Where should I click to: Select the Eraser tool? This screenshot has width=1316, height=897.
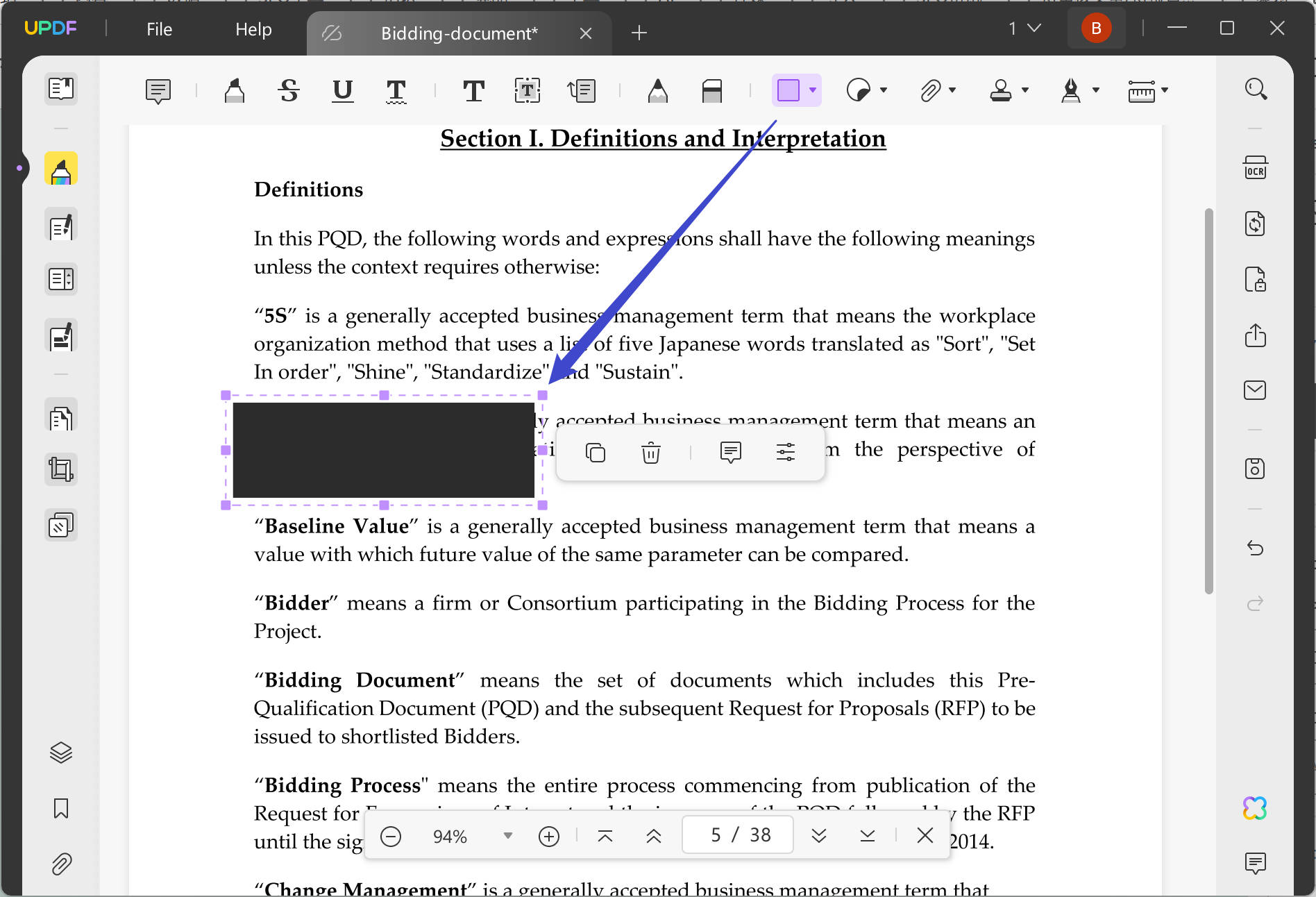click(x=713, y=90)
